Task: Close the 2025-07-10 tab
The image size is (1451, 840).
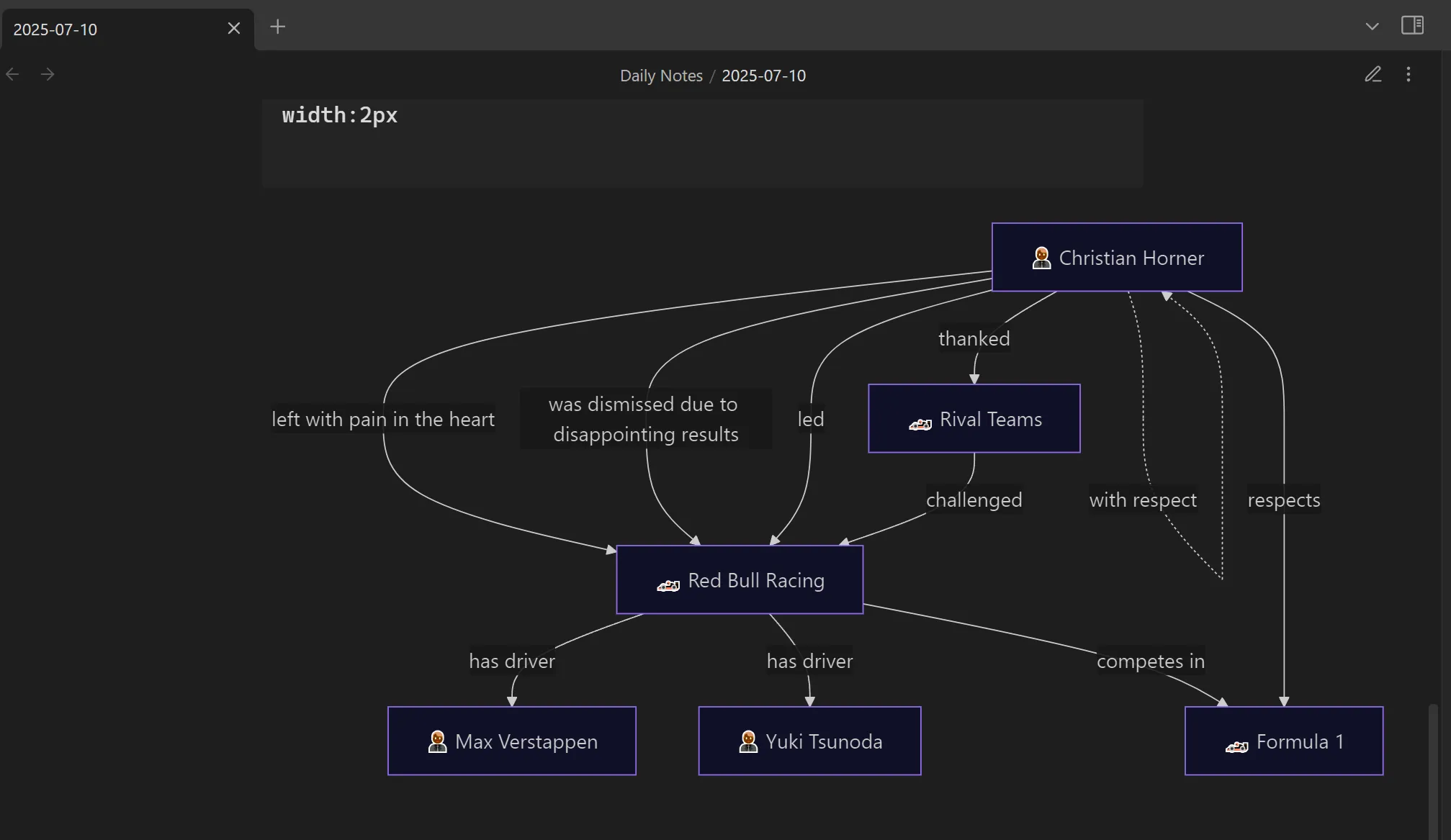Action: 233,28
